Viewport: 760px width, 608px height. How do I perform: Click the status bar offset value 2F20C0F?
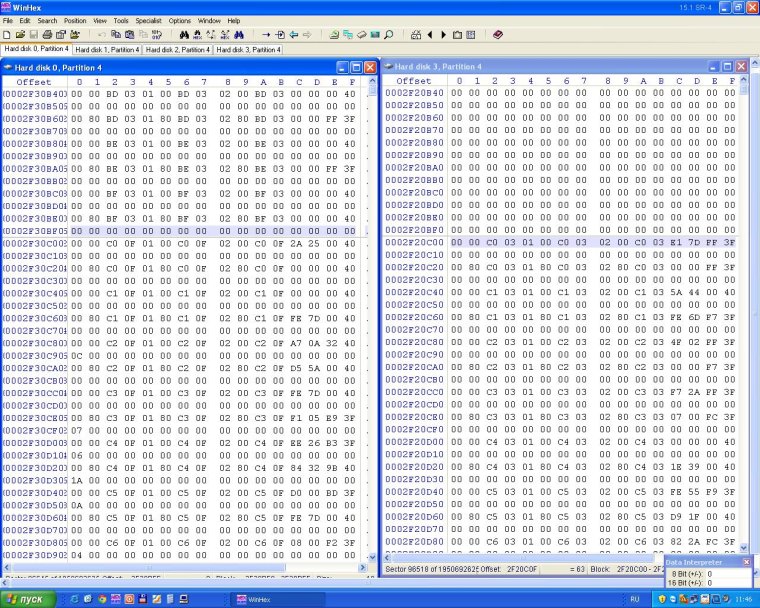[522, 569]
